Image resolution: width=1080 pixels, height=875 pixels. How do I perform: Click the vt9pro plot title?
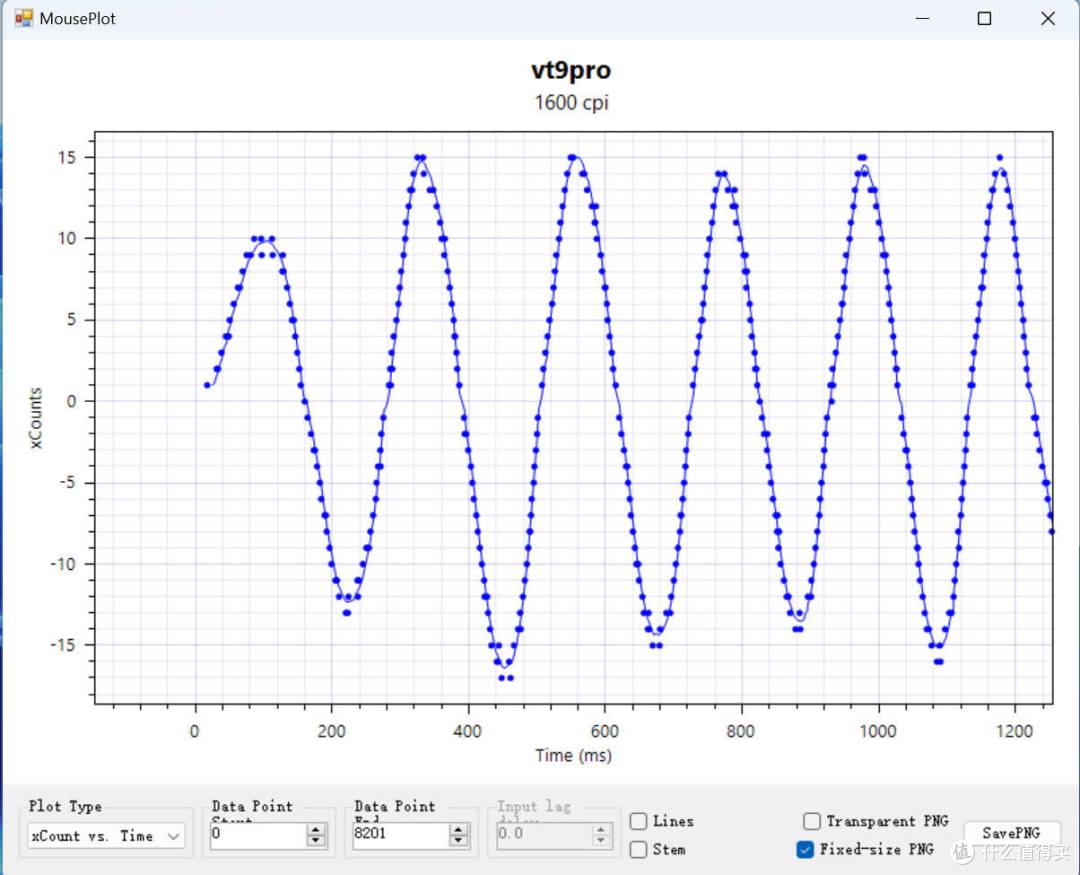(x=571, y=70)
